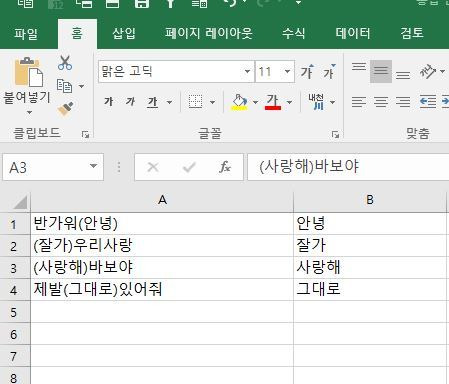
Task: Select cell B2 with 잘가
Action: [x=370, y=246]
